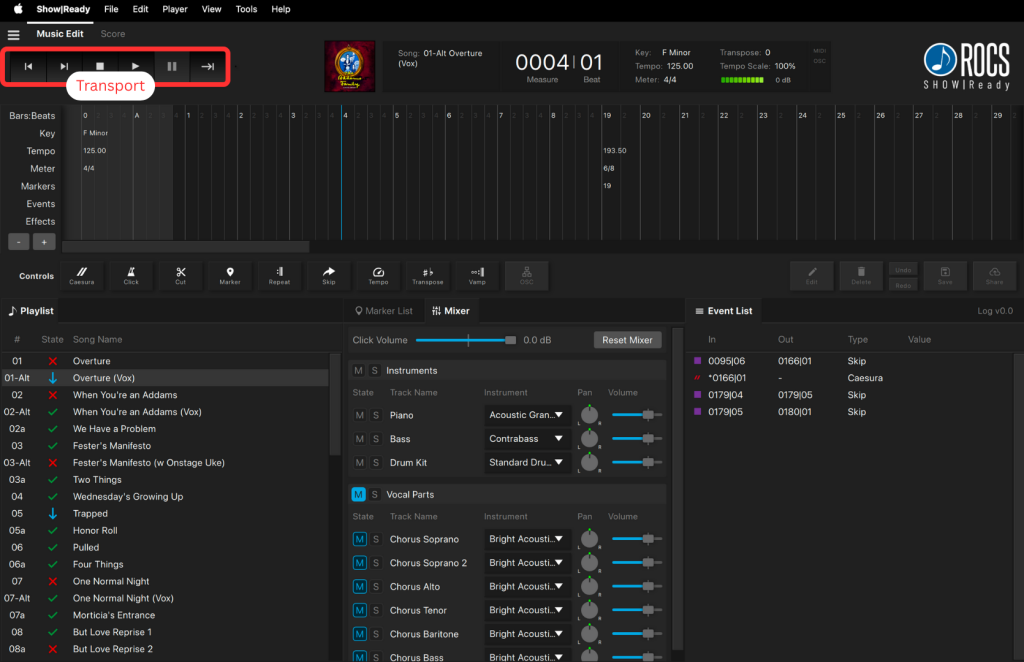
Task: Open the Drum Kit instrument dropdown
Action: point(528,463)
